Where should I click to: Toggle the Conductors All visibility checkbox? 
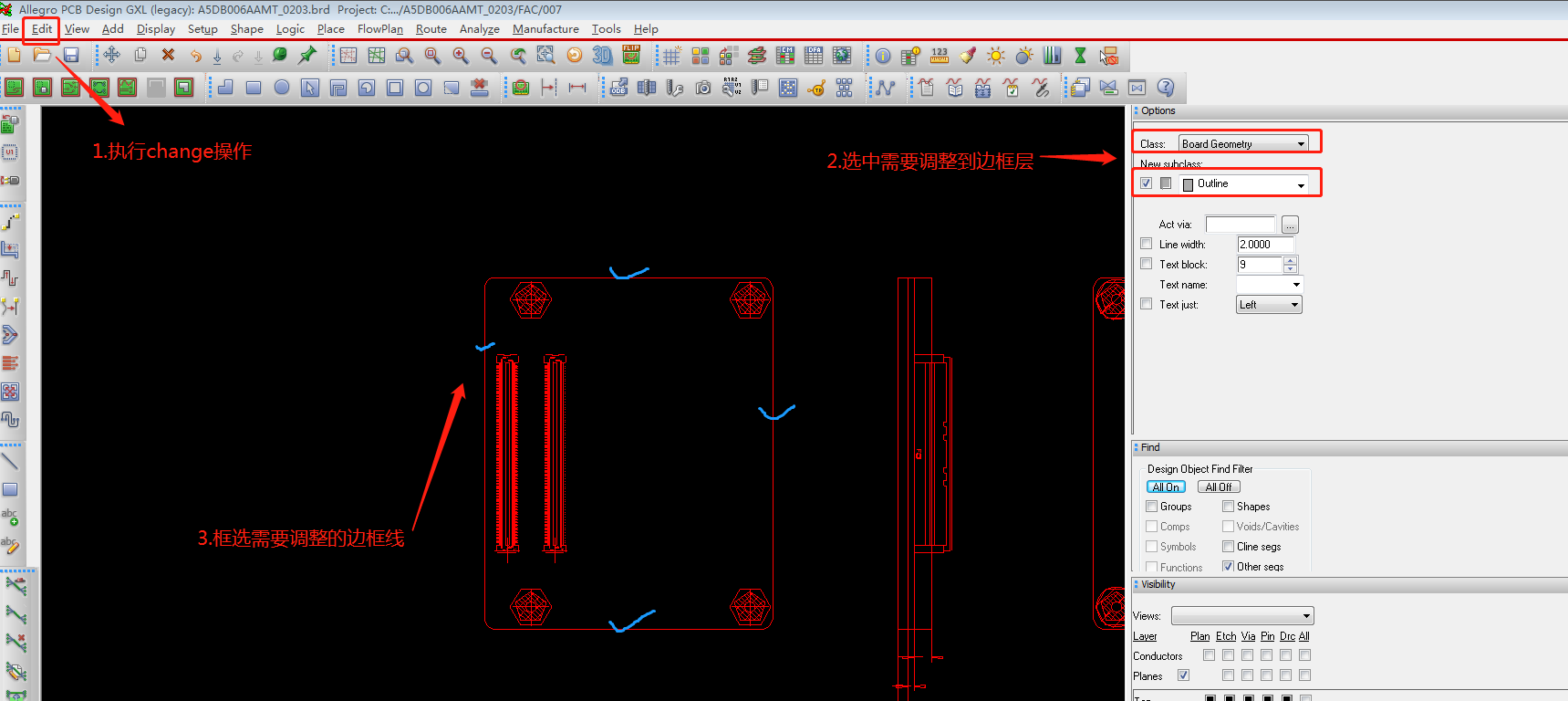(1305, 655)
